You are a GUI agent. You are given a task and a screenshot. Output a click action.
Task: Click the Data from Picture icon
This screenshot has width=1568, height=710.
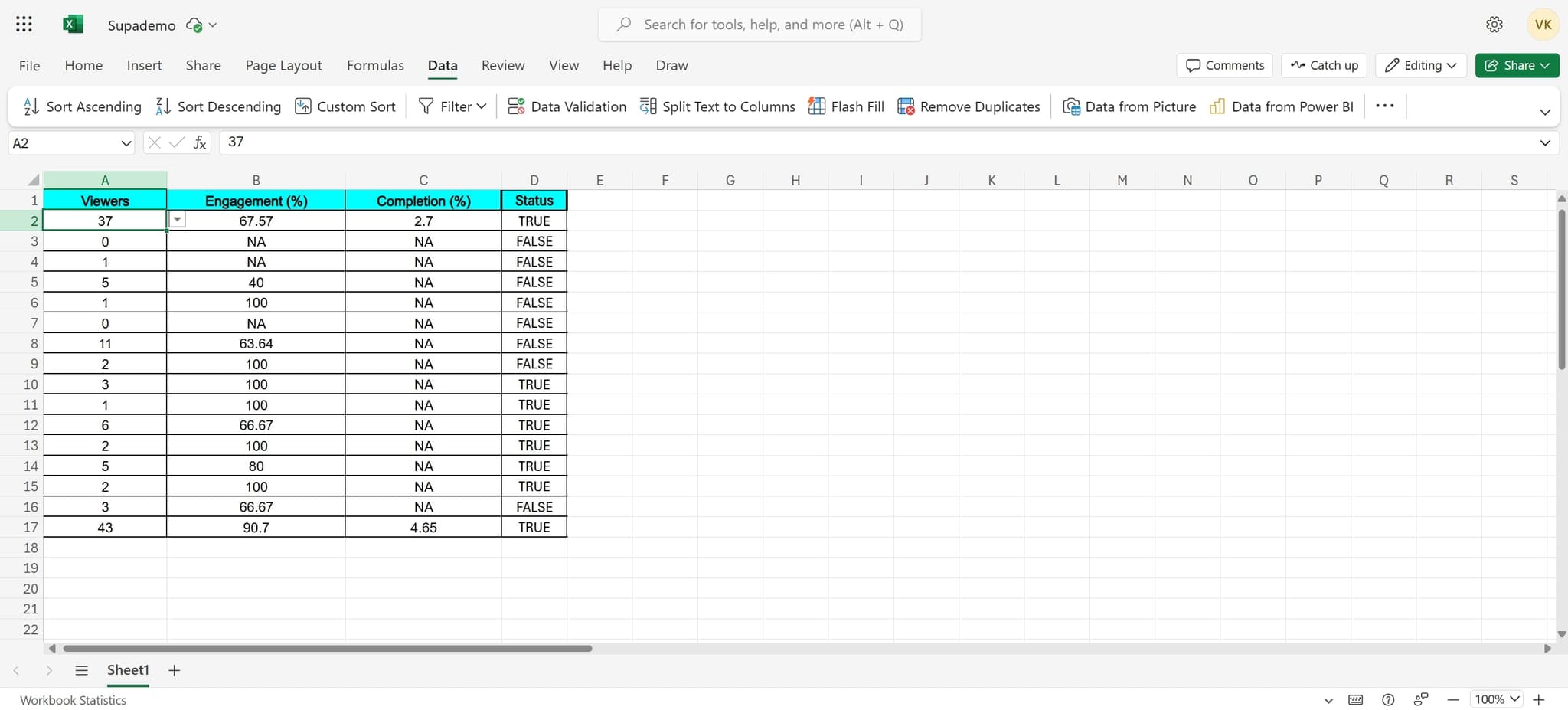tap(1071, 106)
